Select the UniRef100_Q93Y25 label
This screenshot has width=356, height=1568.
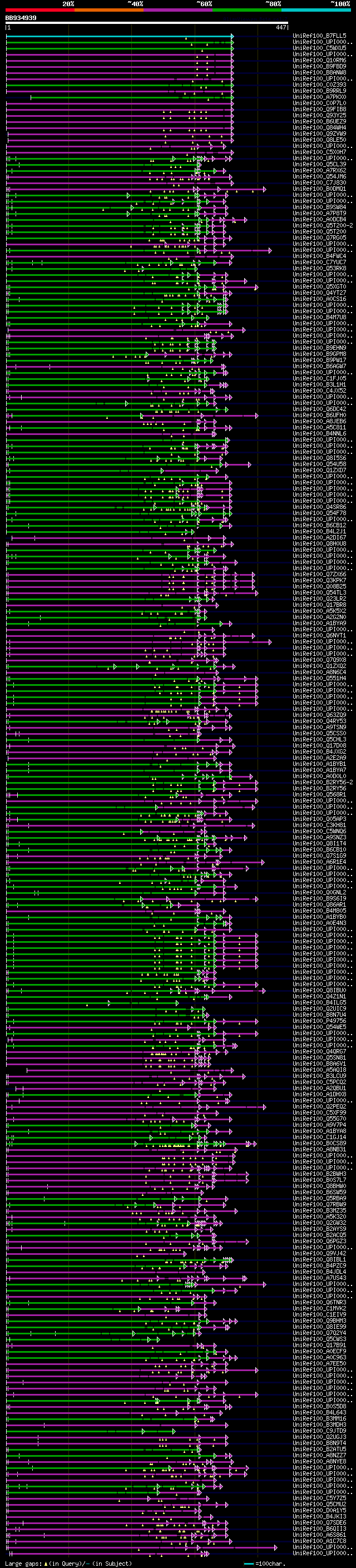(319, 116)
